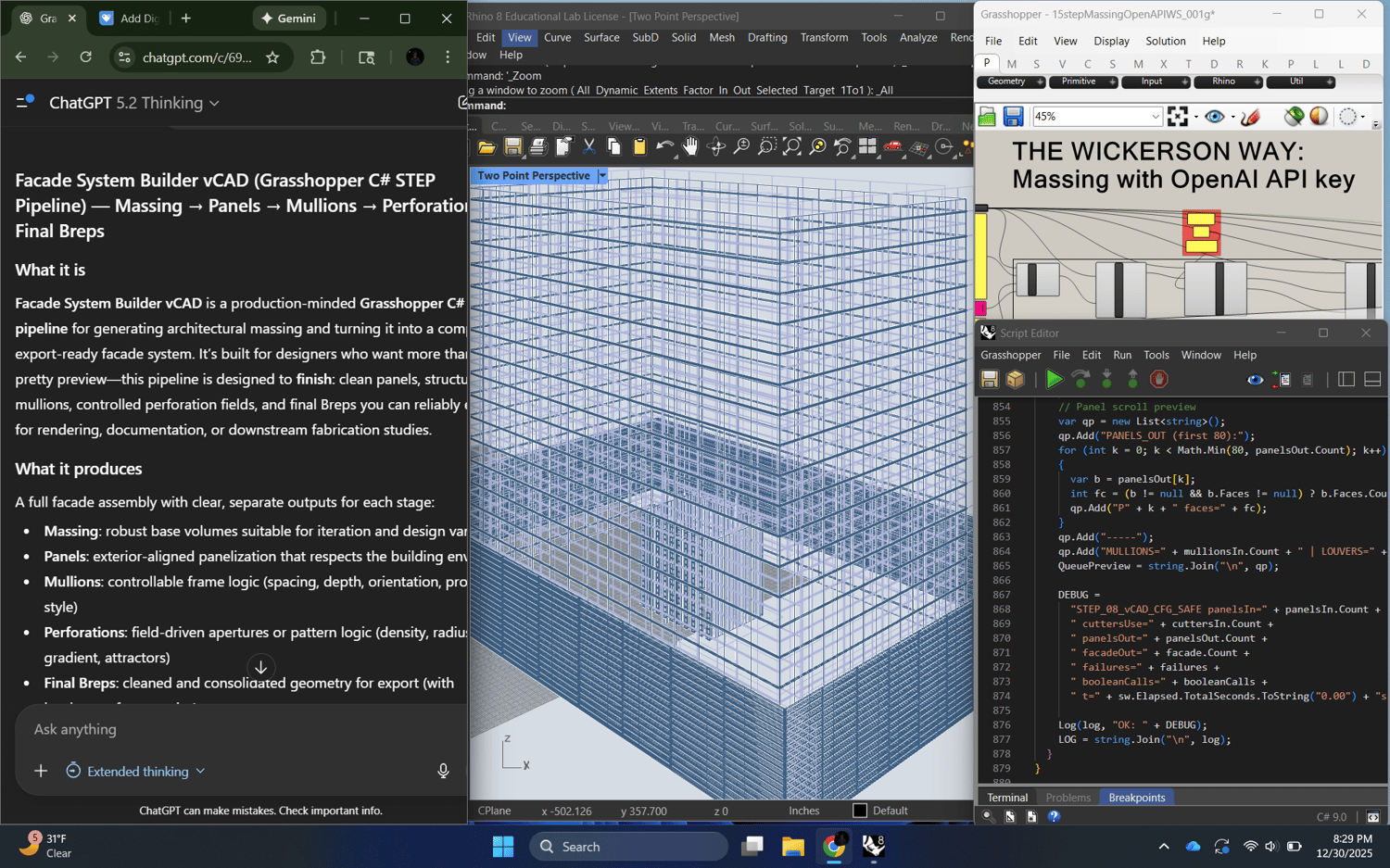Open the 45% zoom level dropdown
The height and width of the screenshot is (868, 1390).
(x=1155, y=117)
